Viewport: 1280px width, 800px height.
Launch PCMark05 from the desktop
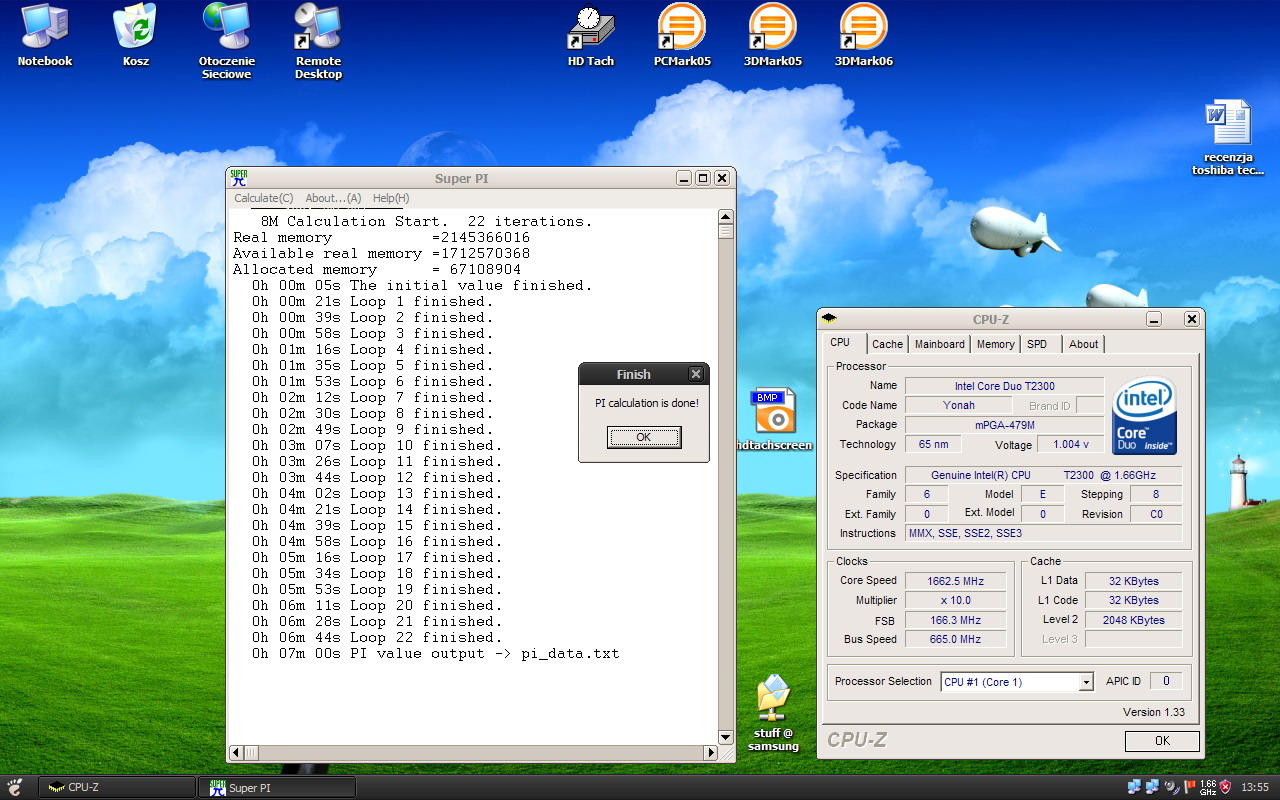[x=681, y=28]
